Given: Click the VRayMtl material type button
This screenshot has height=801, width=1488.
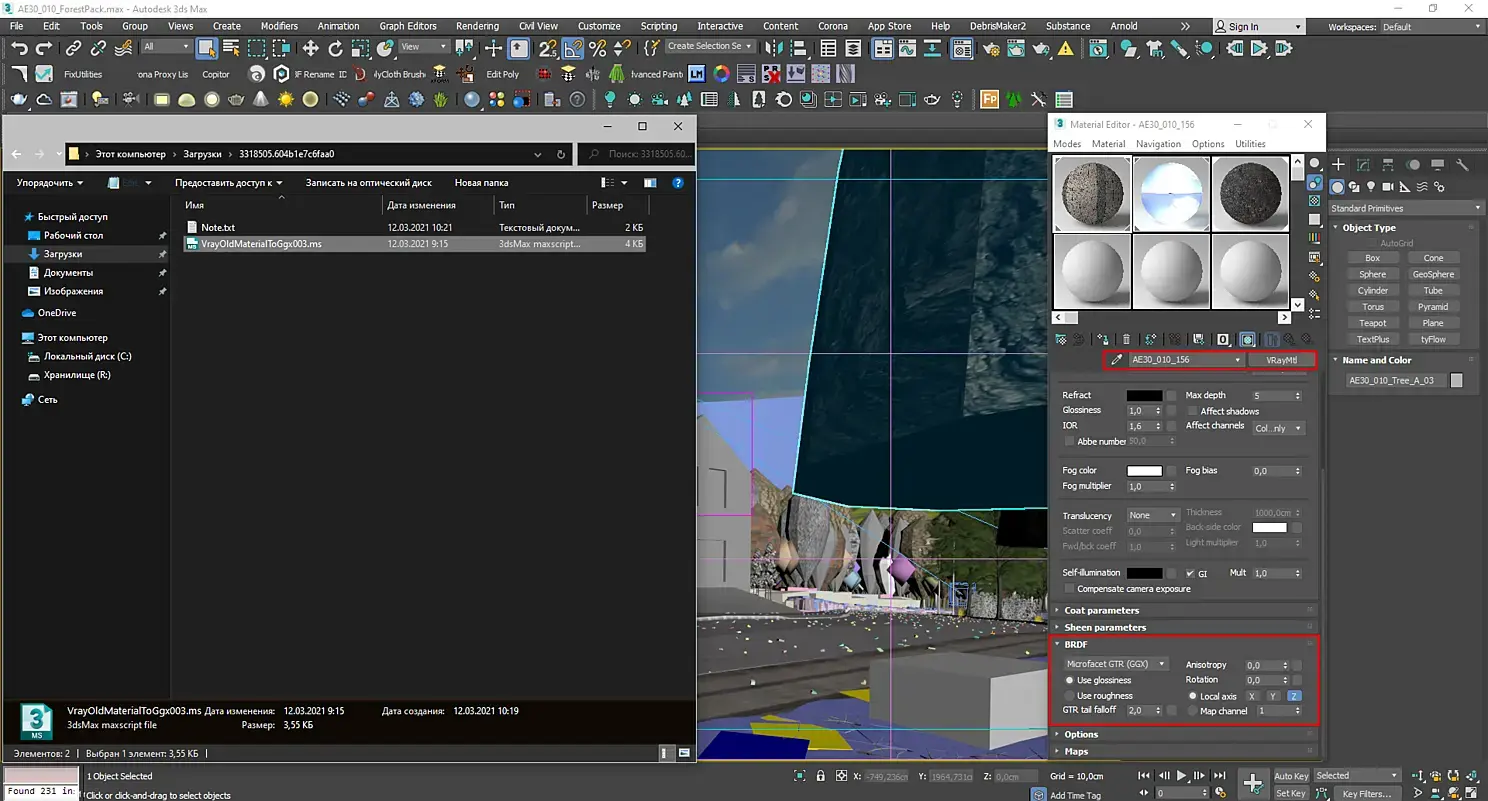Looking at the screenshot, I should [1281, 360].
